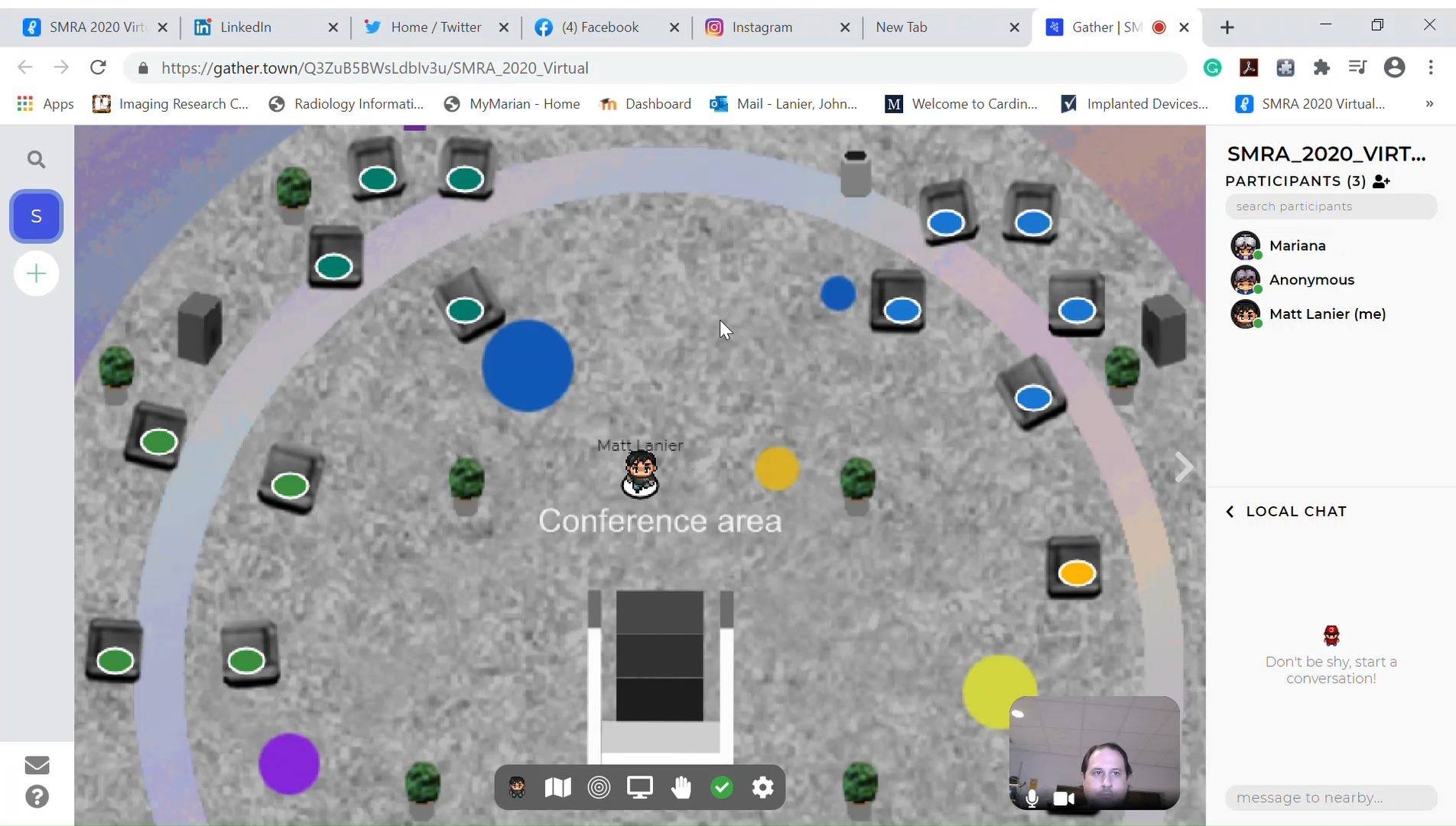1456x826 pixels.
Task: Close the Gather tab
Action: [1184, 28]
